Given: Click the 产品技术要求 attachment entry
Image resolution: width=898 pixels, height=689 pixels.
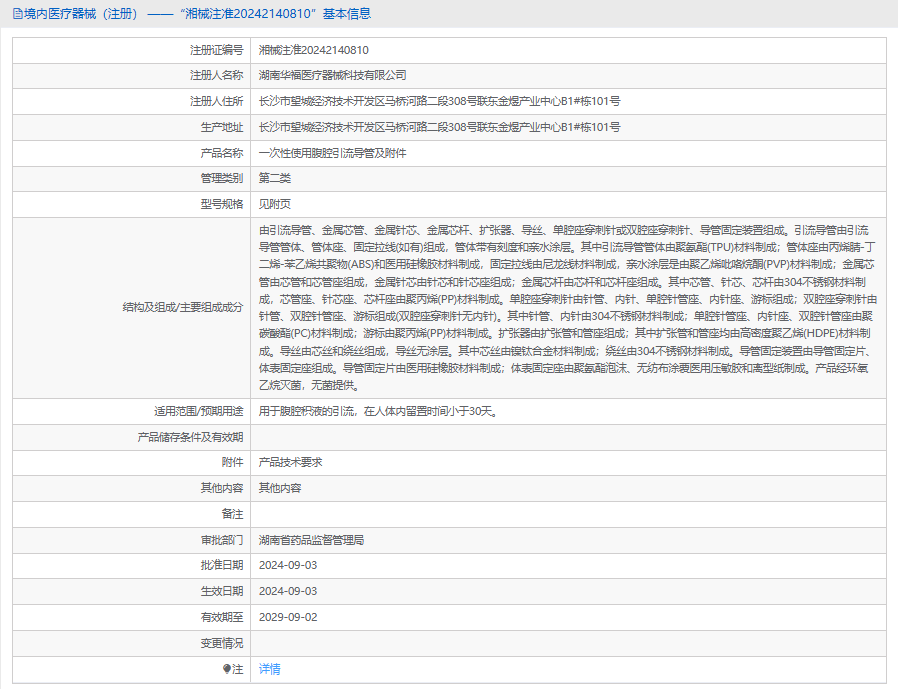Looking at the screenshot, I should (291, 462).
